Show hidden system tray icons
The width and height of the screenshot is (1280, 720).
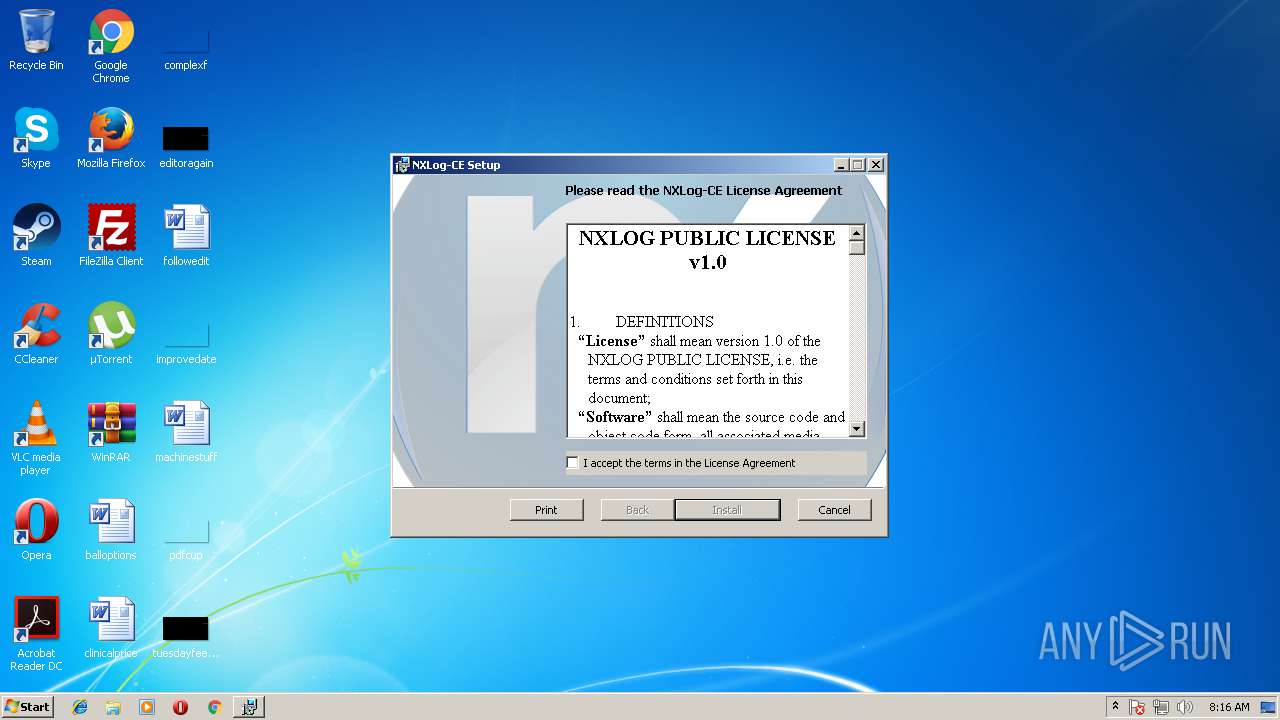(1115, 707)
